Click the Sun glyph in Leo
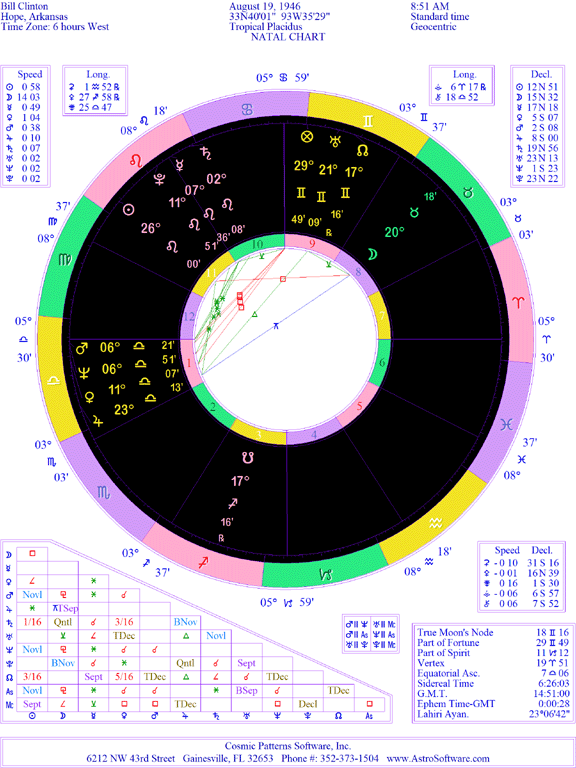Viewport: 576px width, 768px height. (128, 210)
